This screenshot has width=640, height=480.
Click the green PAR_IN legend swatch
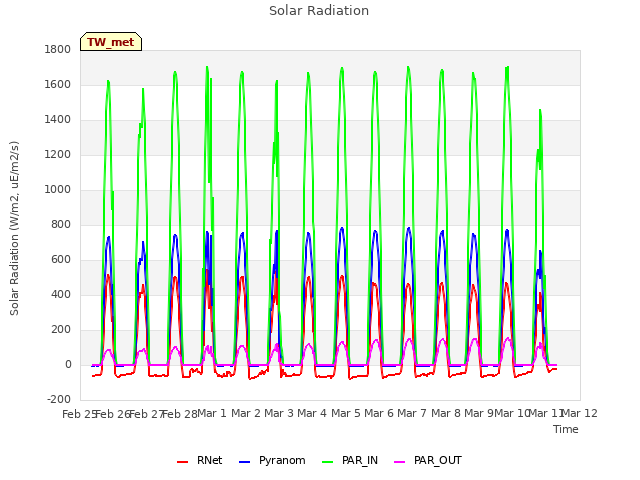pos(328,462)
